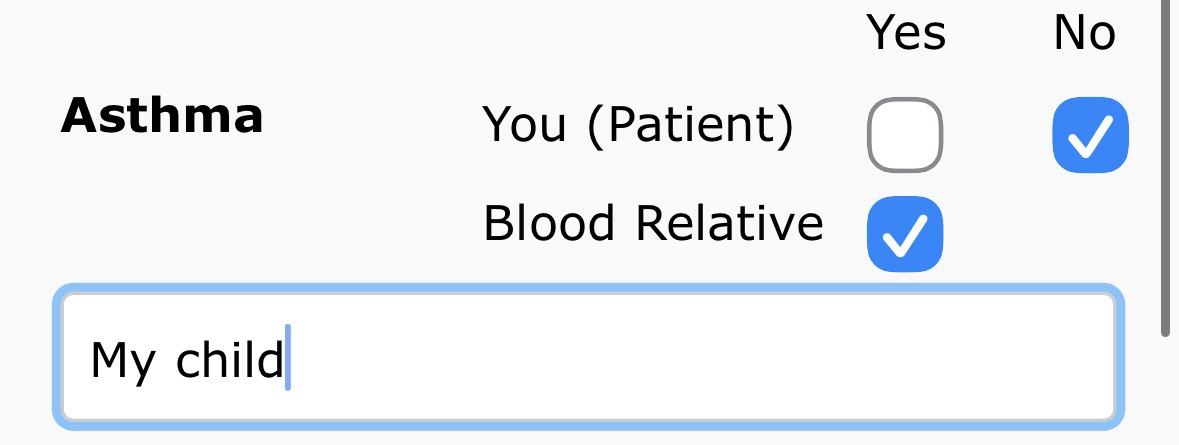Click the "You (Patient)" row label
Viewport: 1179px width, 445px height.
[x=638, y=126]
